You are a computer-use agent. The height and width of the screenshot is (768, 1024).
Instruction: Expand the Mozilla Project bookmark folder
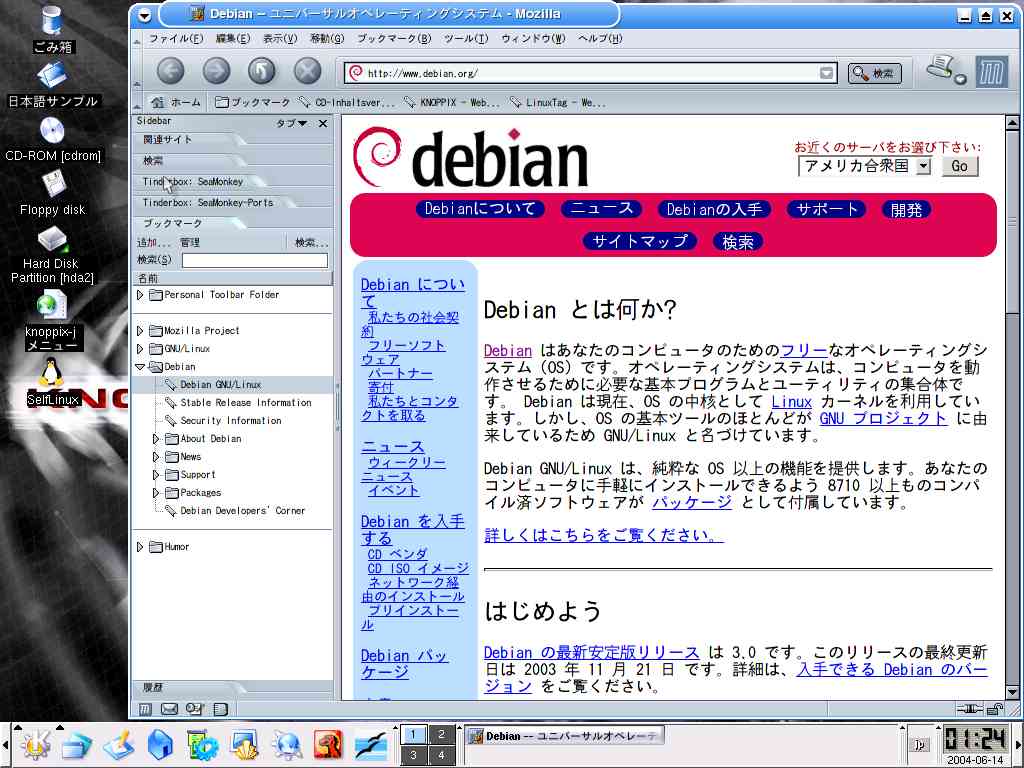140,331
